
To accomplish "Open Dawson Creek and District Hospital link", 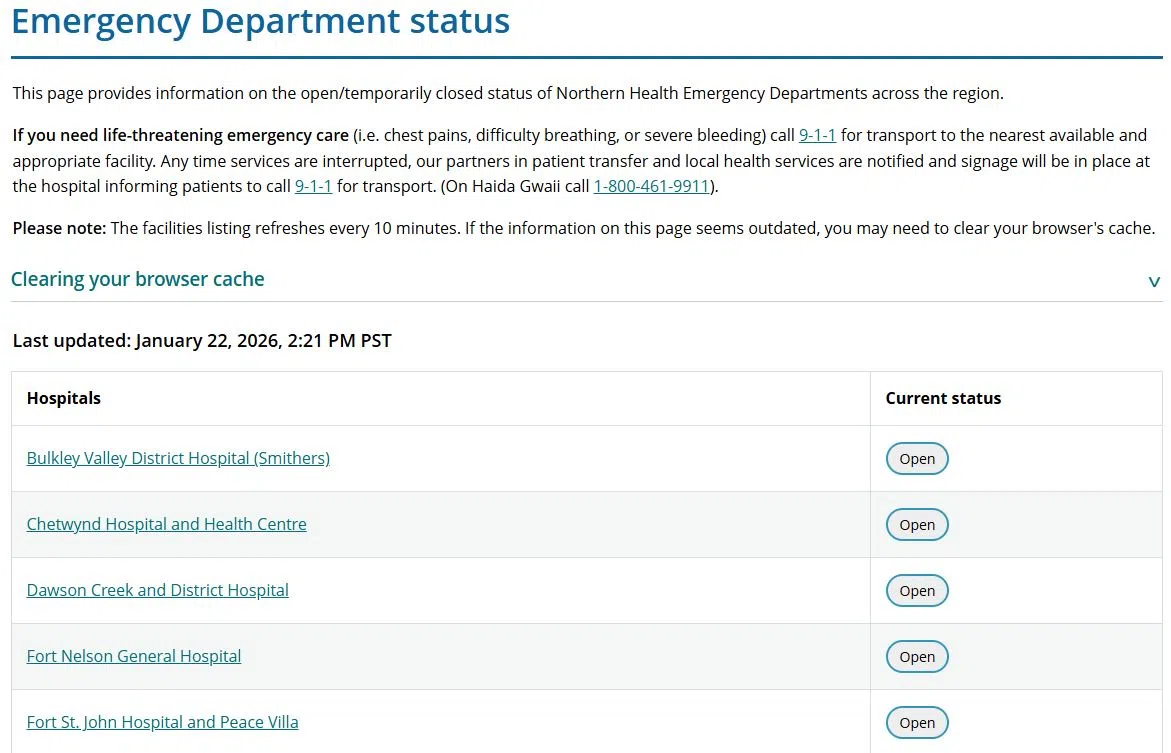I will [x=157, y=591].
